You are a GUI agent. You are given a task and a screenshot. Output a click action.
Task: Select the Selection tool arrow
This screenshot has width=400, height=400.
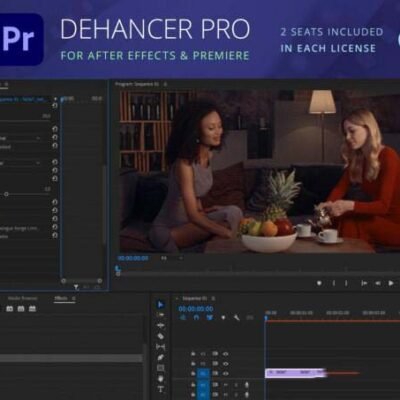coord(160,304)
